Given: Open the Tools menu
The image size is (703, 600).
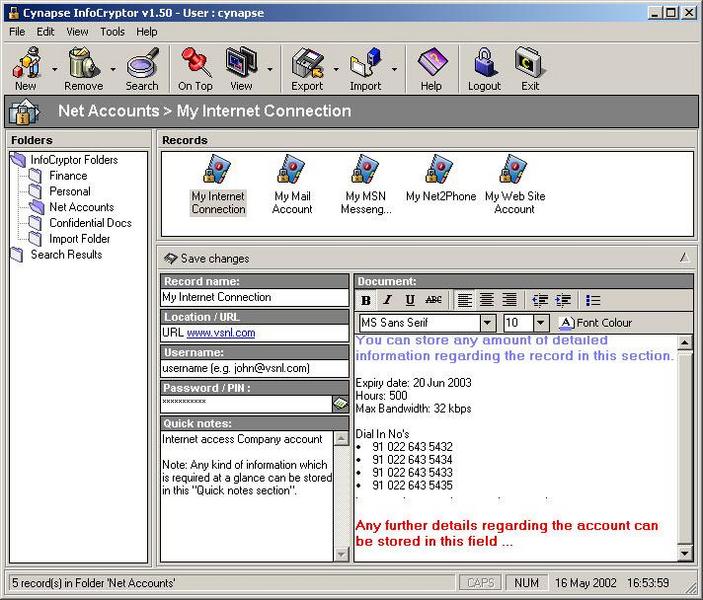Looking at the screenshot, I should pos(112,32).
